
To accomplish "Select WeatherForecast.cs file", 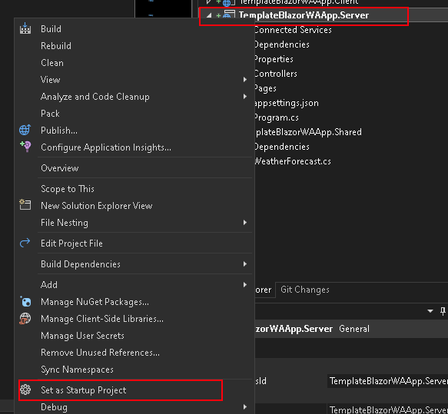I will 292,161.
